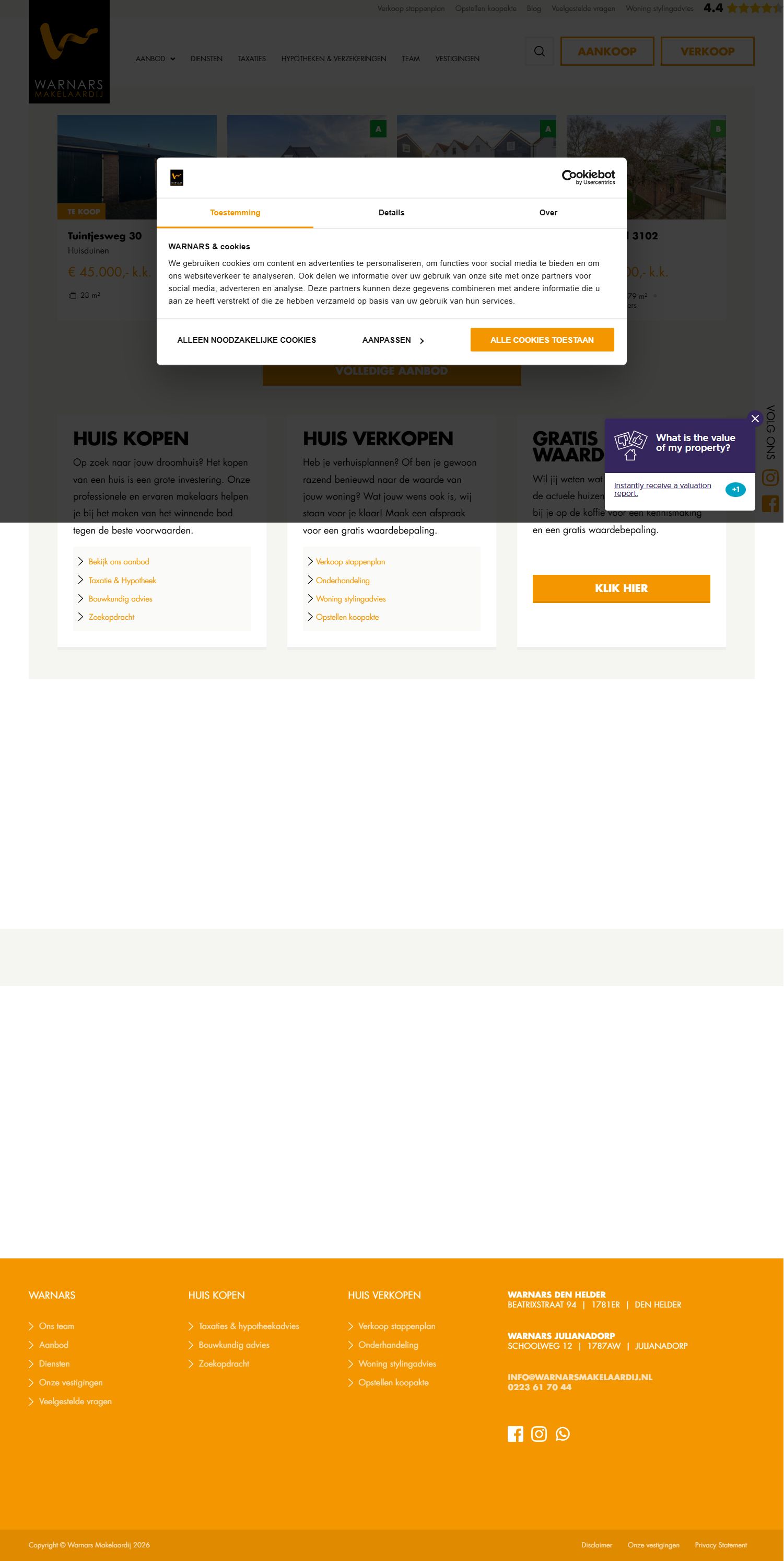The width and height of the screenshot is (784, 1561).
Task: Open the footer Facebook icon
Action: pyautogui.click(x=516, y=1433)
